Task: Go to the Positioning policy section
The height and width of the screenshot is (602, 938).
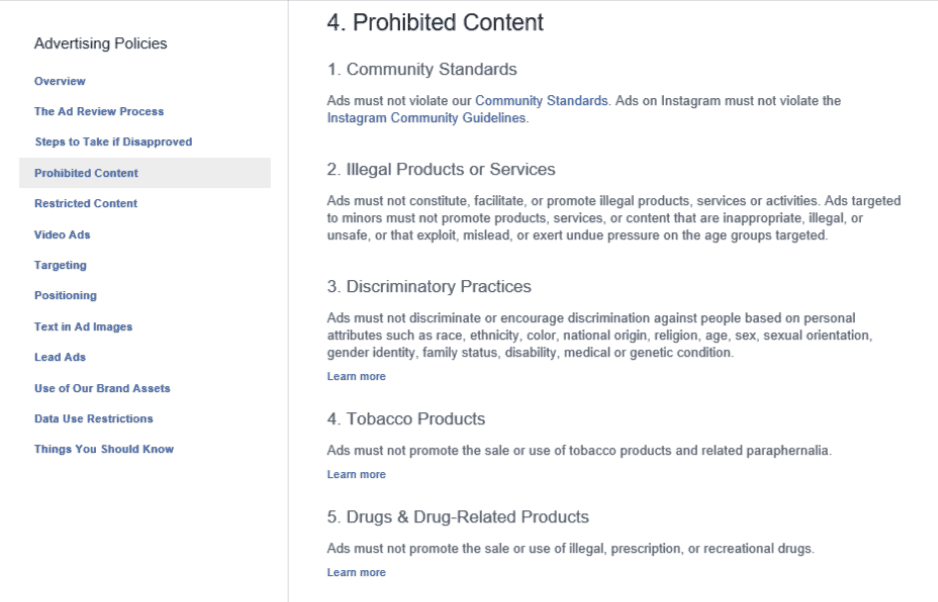Action: click(x=66, y=295)
